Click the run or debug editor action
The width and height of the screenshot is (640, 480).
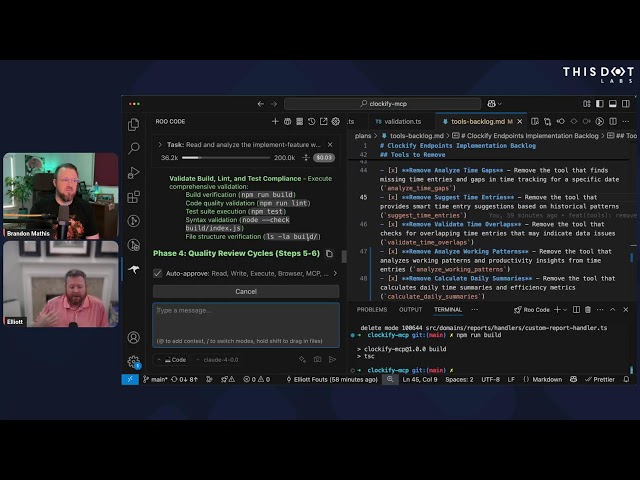599,122
